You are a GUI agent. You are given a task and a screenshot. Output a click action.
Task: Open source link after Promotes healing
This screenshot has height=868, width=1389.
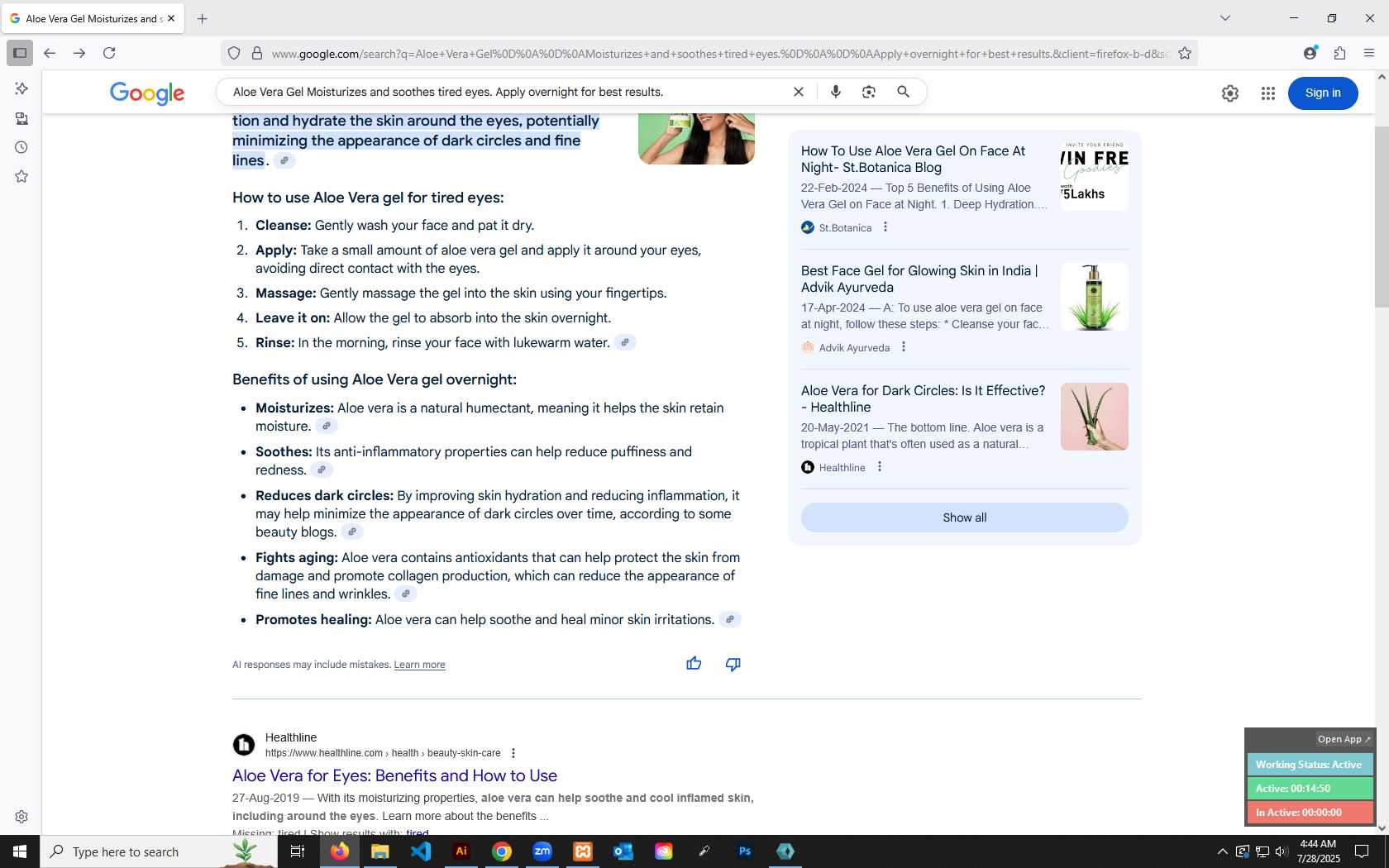click(x=730, y=619)
